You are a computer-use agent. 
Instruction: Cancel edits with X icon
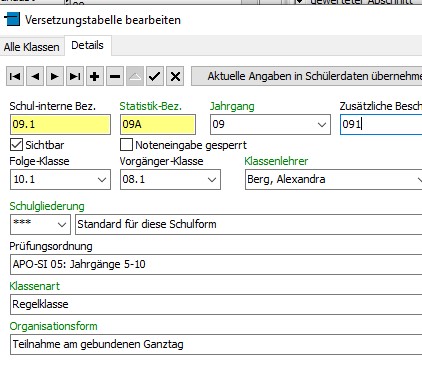coord(175,76)
